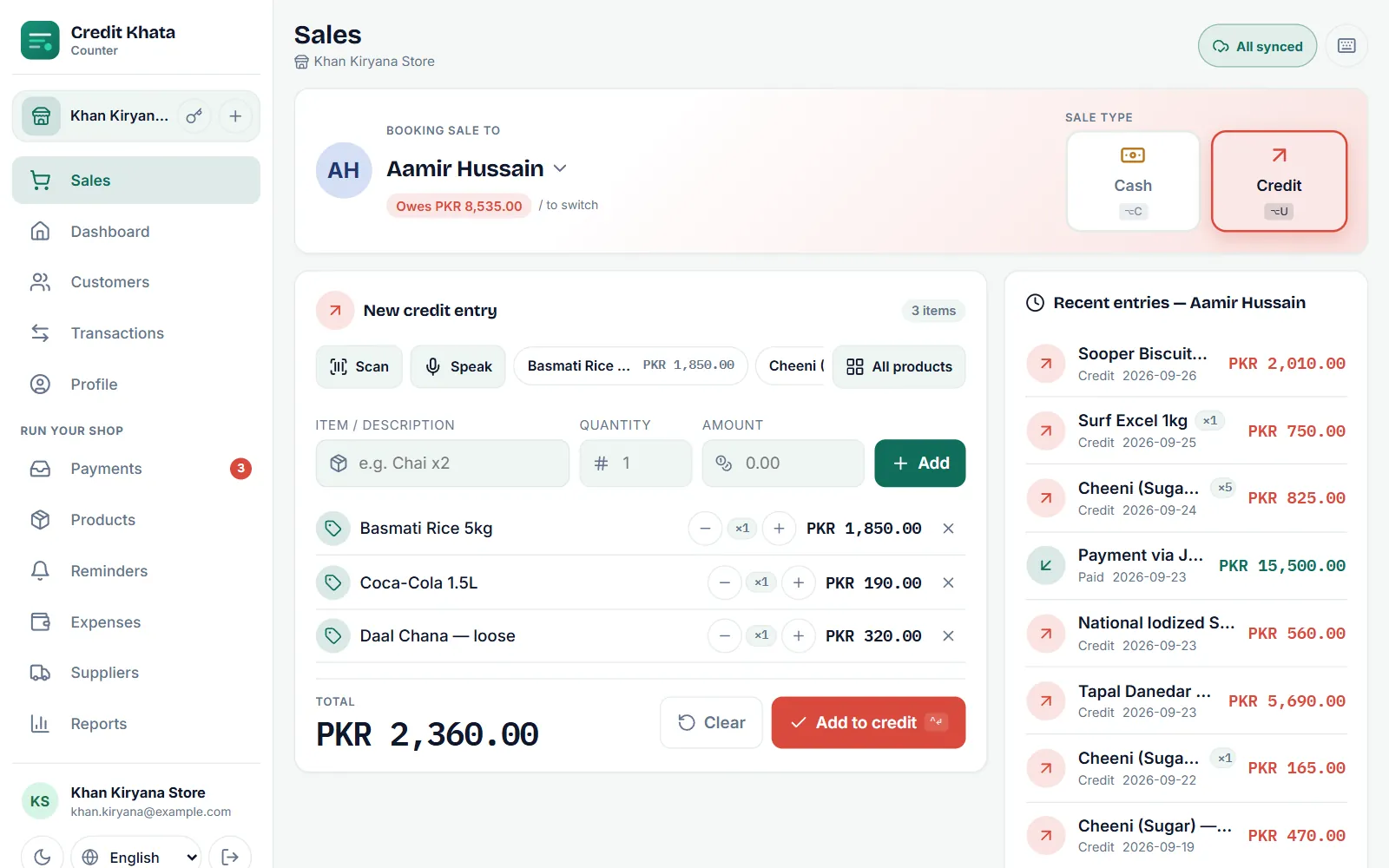Open Transactions page
Viewport: 1389px width, 868px height.
pos(136,333)
